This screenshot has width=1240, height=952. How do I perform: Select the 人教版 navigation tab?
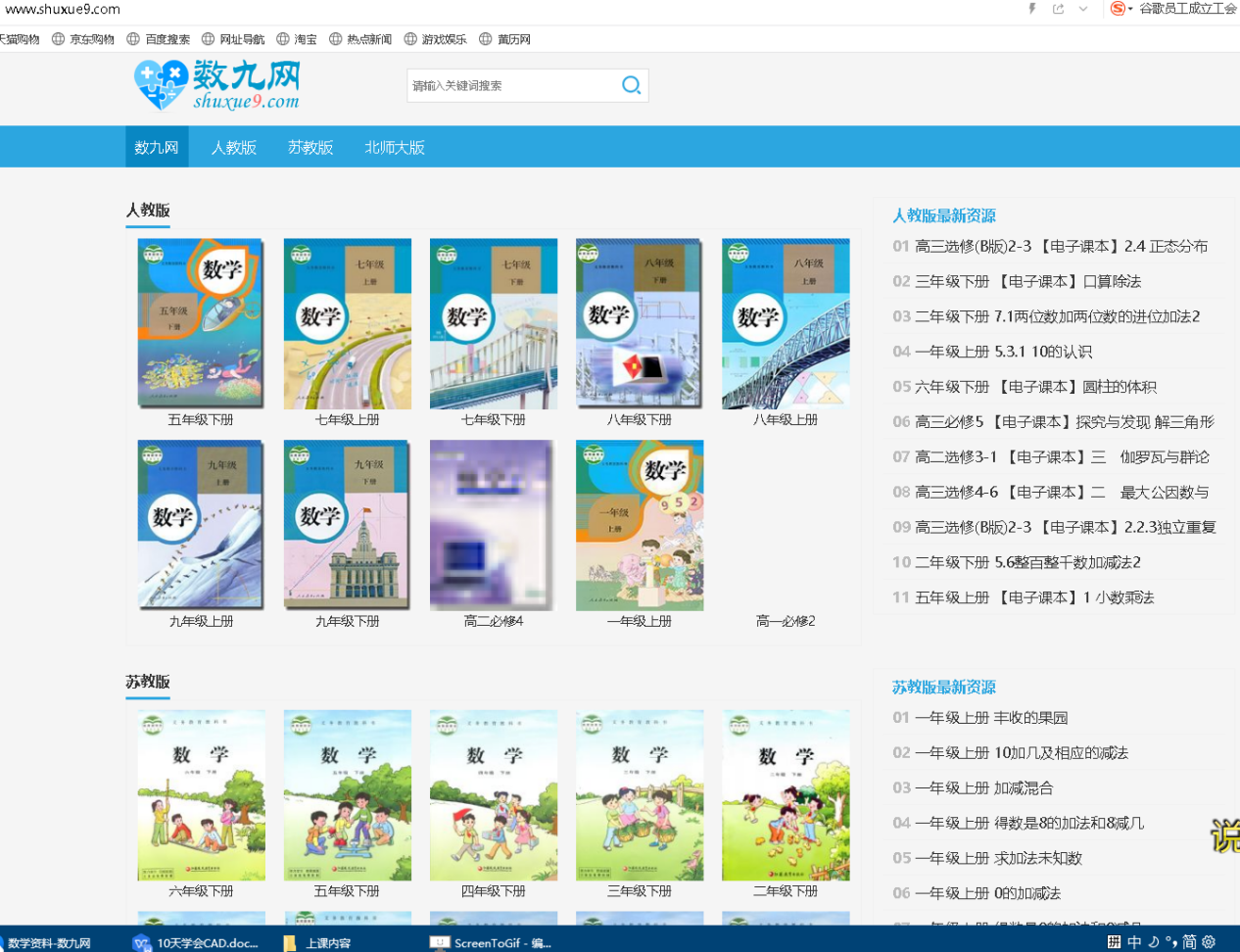234,147
